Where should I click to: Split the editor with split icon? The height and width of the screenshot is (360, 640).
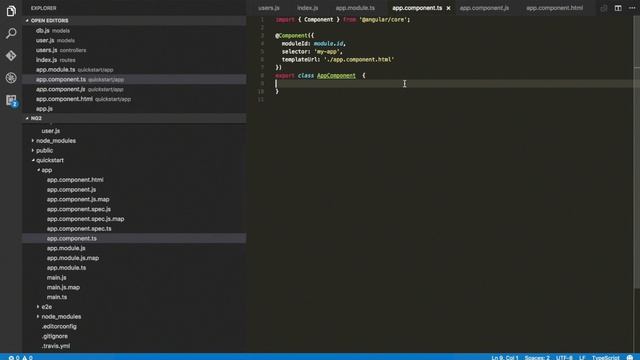tap(618, 8)
